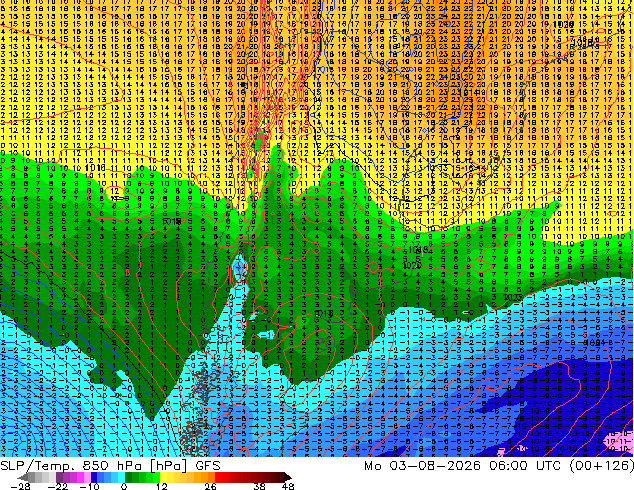Click the '48' legend label
634x490 pixels.
pos(287,486)
